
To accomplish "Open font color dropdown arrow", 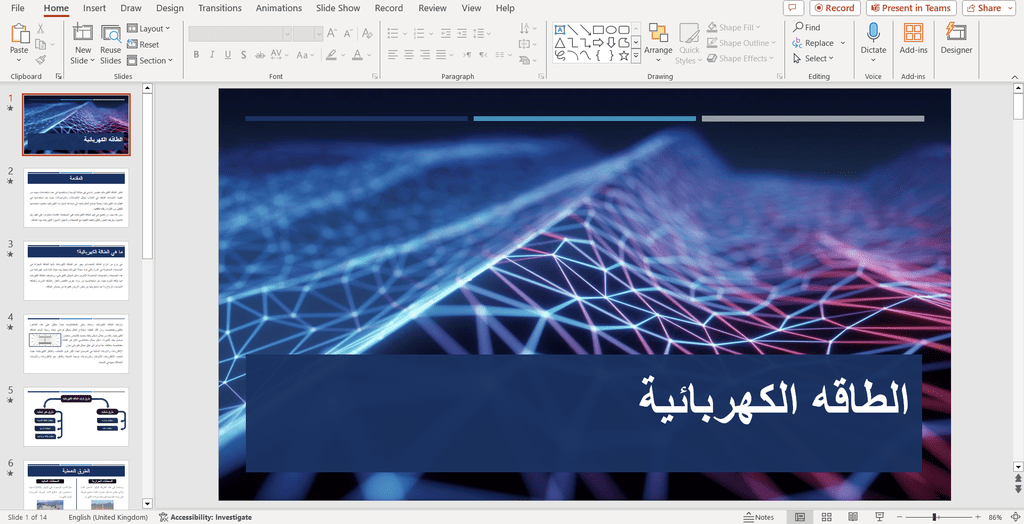I will [x=370, y=55].
